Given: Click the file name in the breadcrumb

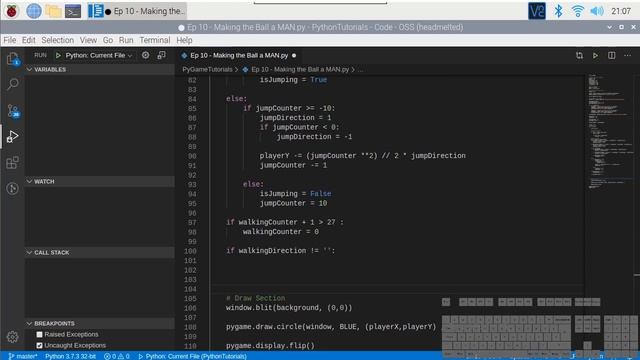Looking at the screenshot, I should [x=300, y=69].
